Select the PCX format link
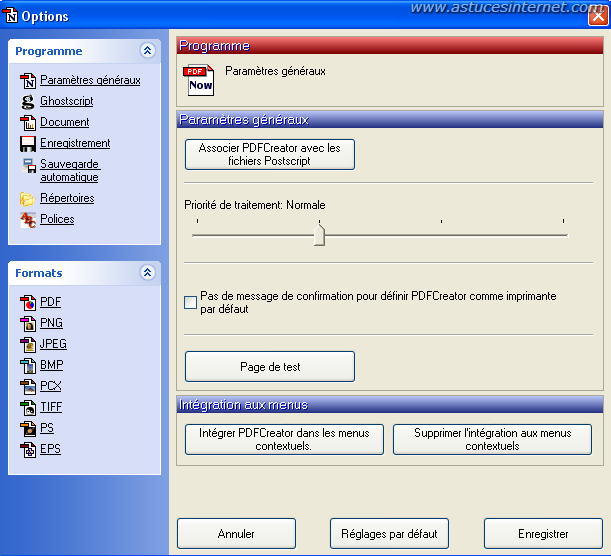The image size is (611, 556). click(x=51, y=386)
